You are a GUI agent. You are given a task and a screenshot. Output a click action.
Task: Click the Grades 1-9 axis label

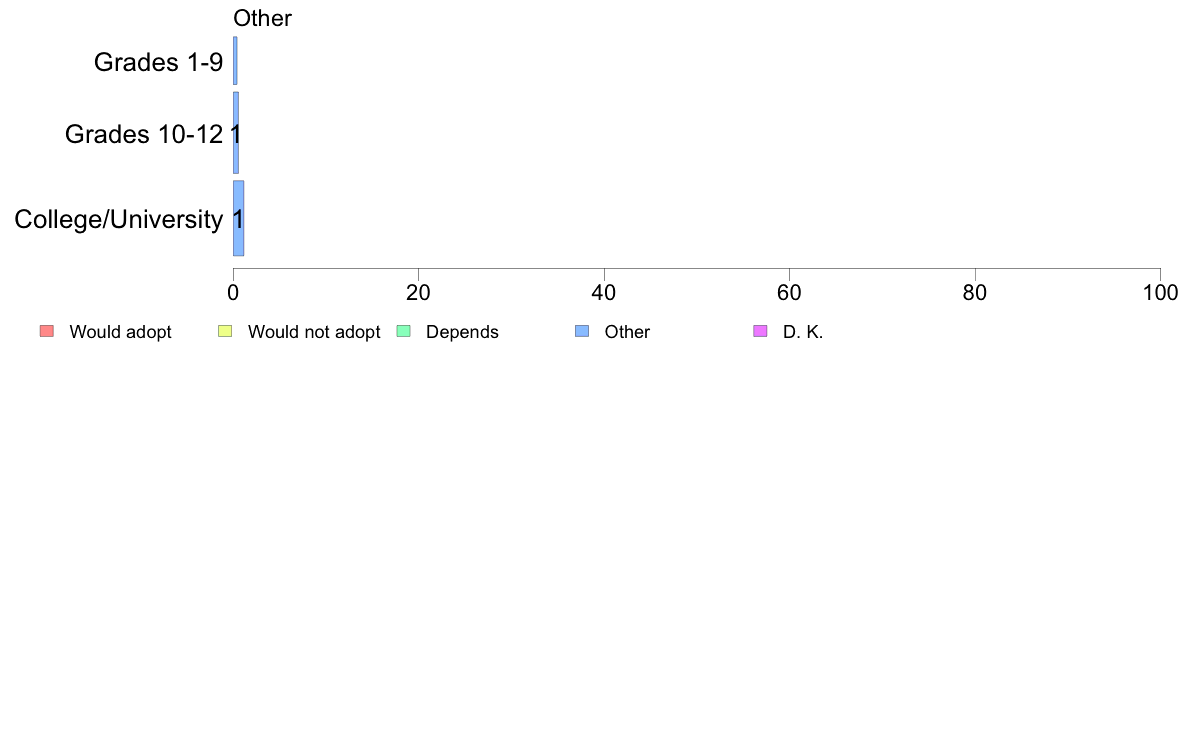point(158,62)
